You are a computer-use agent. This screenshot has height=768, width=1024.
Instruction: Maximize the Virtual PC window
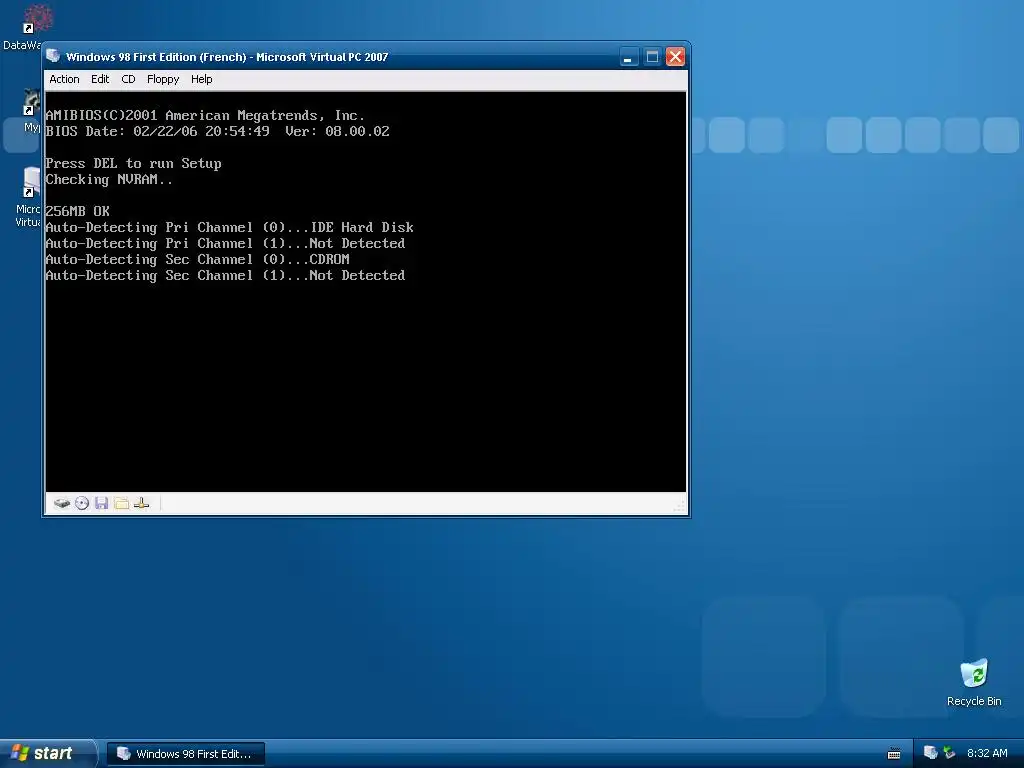click(652, 57)
